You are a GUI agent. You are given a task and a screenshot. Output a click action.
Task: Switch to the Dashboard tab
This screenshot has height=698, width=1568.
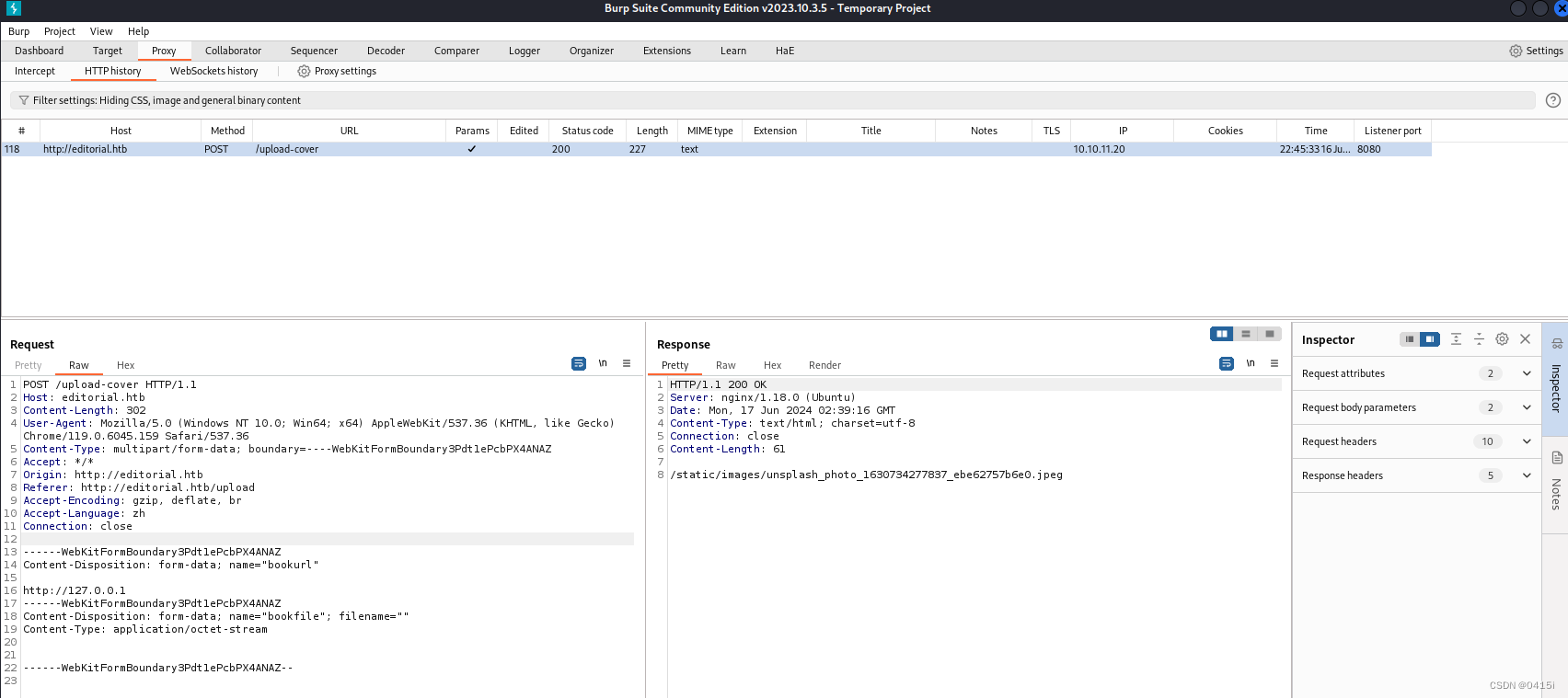coord(40,51)
